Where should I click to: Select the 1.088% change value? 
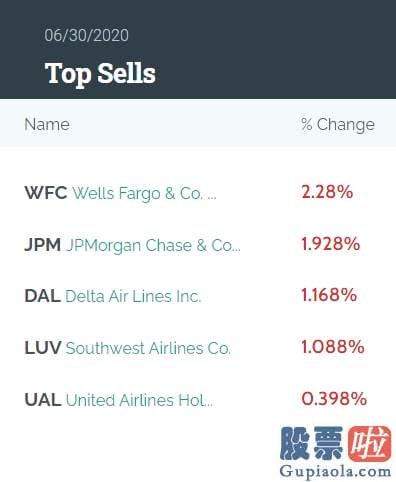pos(333,347)
